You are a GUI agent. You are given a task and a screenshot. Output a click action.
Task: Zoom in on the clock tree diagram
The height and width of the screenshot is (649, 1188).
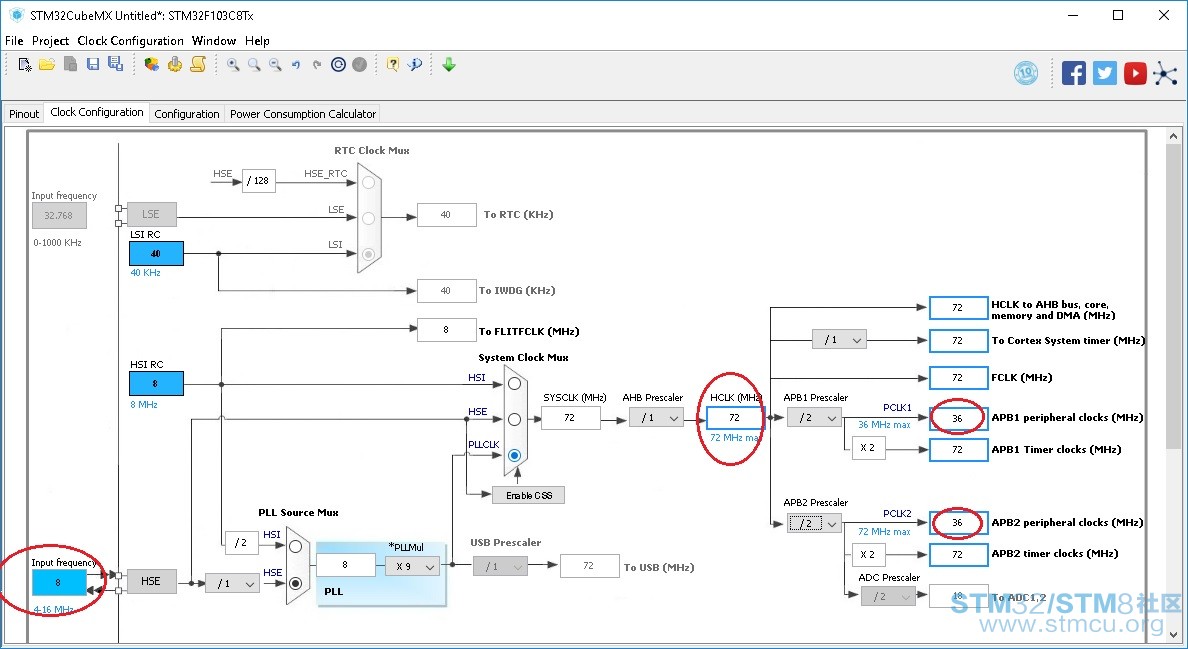point(233,65)
